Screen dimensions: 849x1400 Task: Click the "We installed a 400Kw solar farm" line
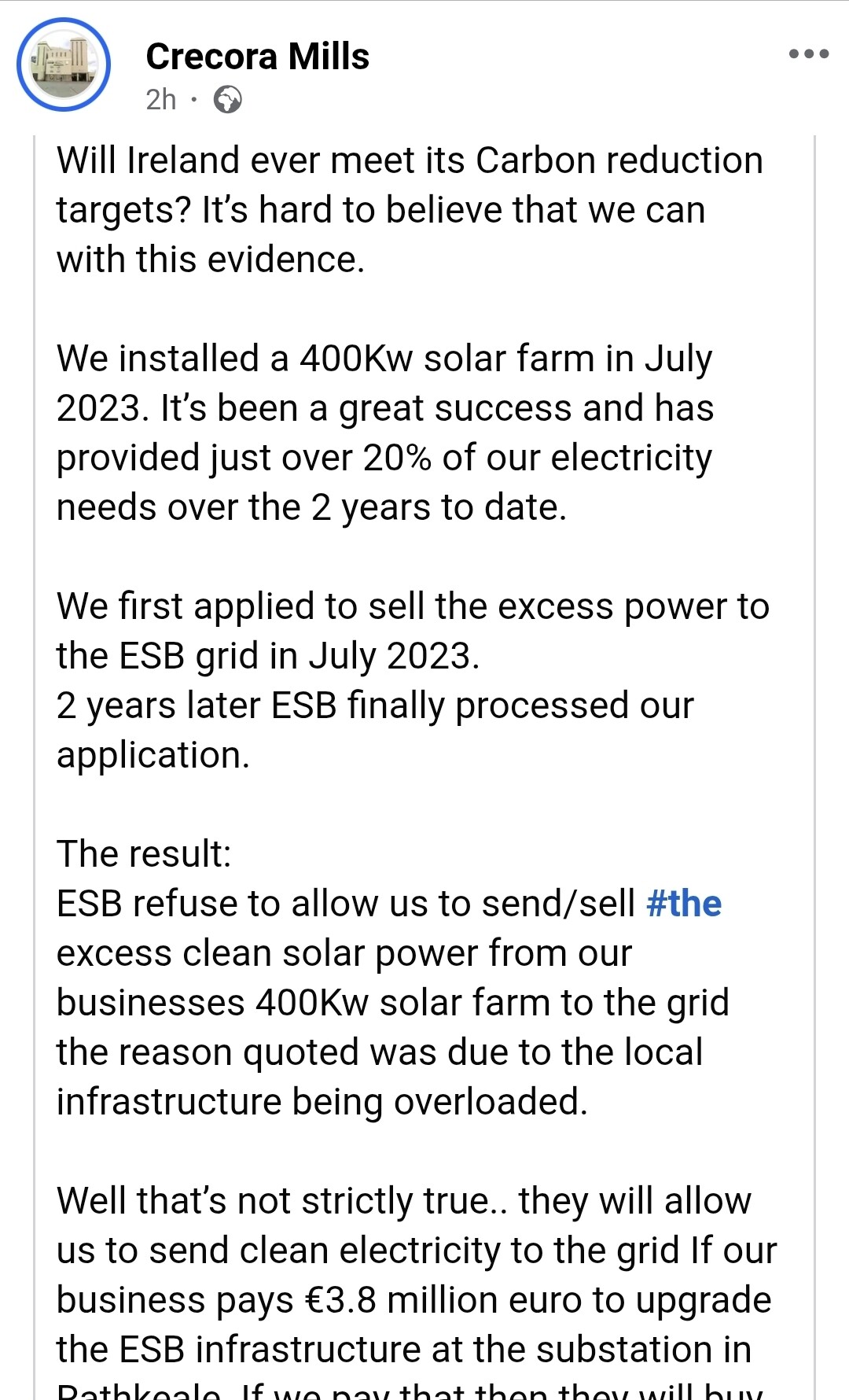point(384,359)
